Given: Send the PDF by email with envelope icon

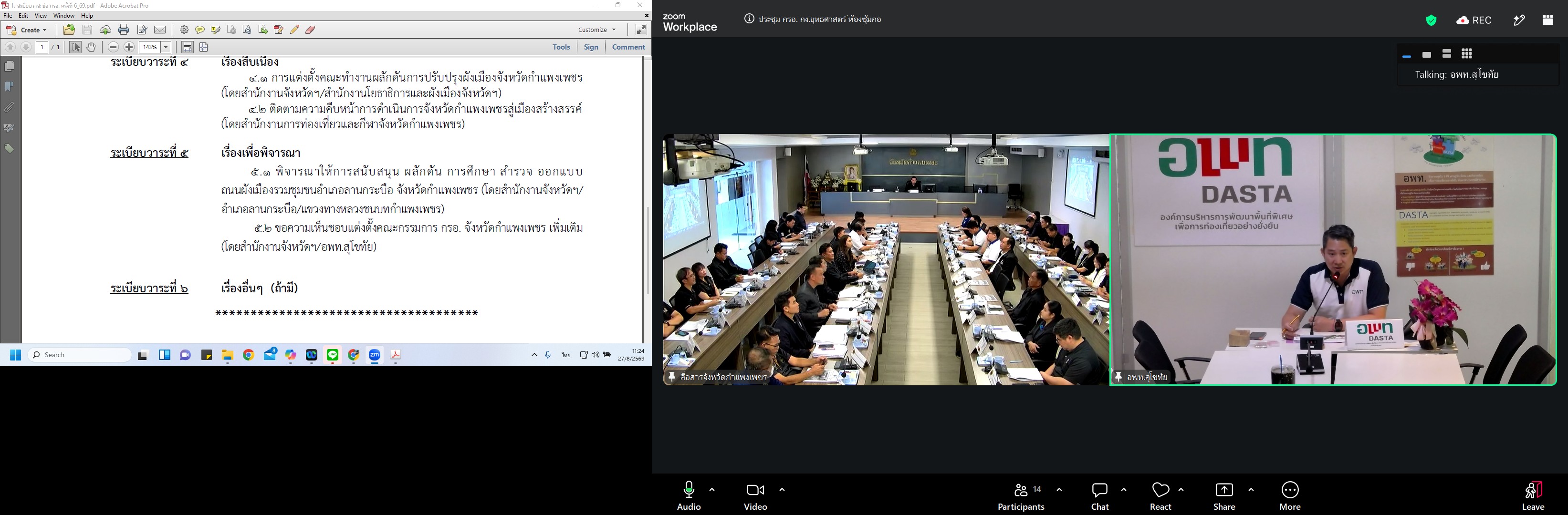Looking at the screenshot, I should coord(160,30).
